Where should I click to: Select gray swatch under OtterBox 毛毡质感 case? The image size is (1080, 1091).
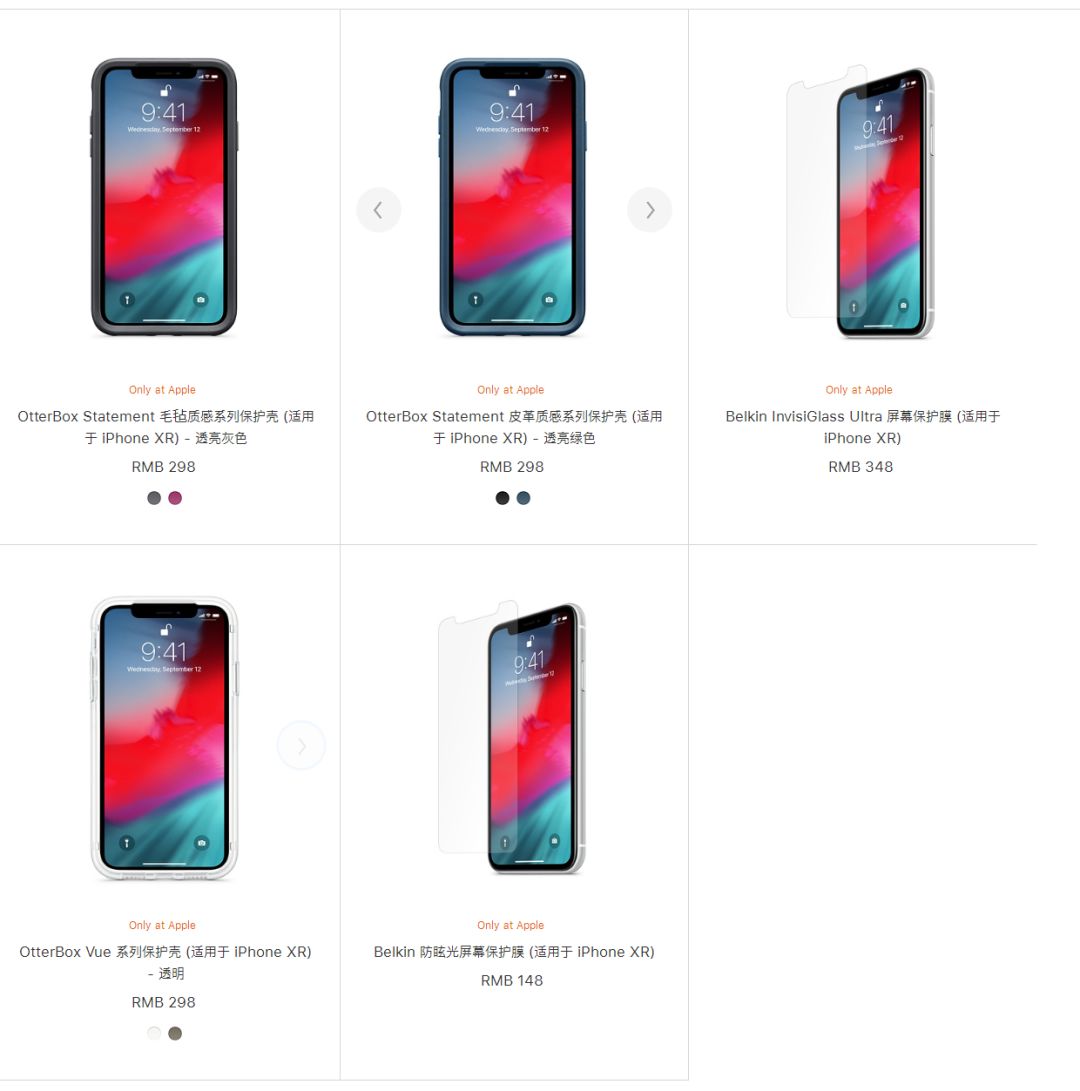153,497
